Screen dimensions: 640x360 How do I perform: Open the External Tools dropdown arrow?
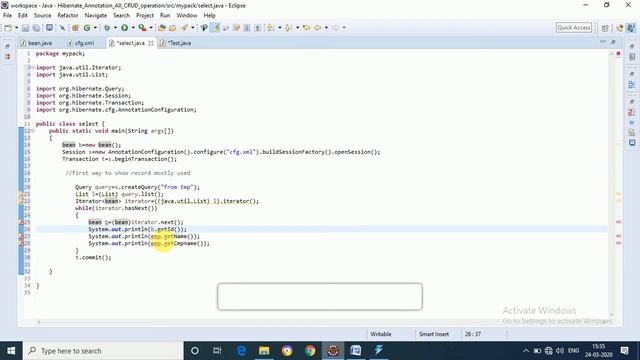coord(151,28)
